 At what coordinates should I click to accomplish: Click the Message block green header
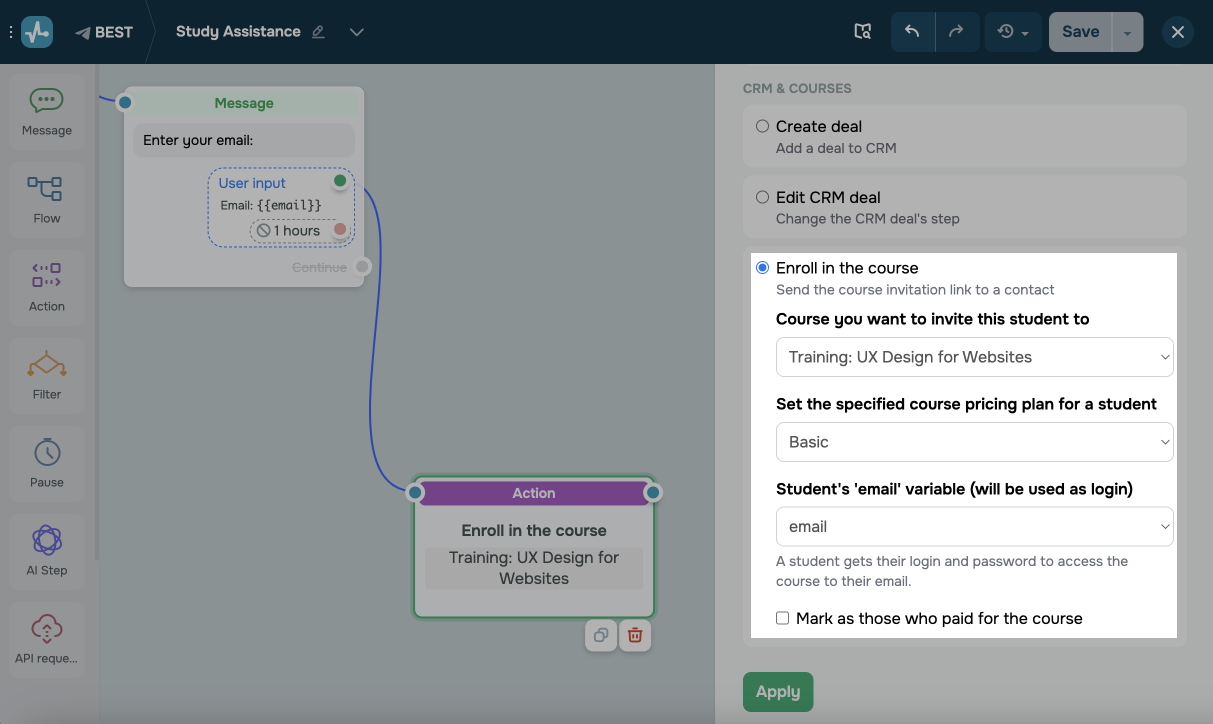click(x=244, y=103)
